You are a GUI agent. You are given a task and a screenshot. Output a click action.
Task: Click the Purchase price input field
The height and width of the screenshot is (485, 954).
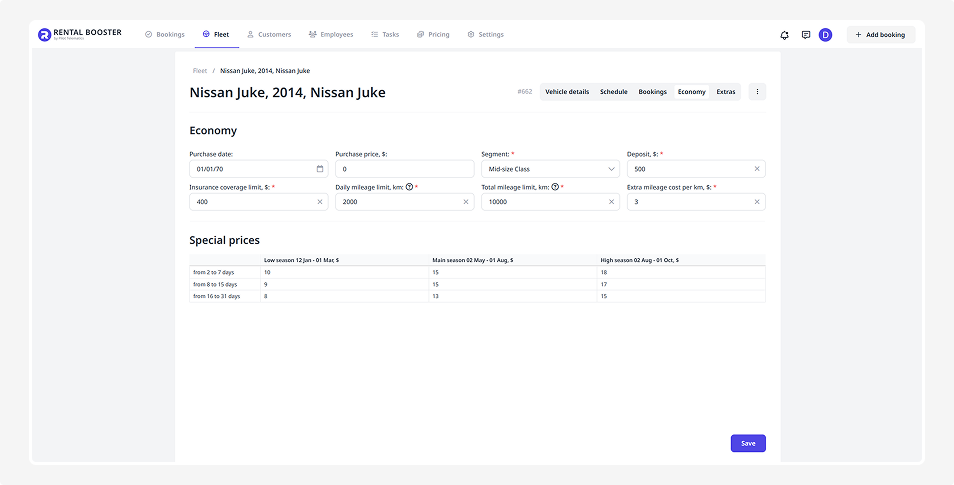404,169
